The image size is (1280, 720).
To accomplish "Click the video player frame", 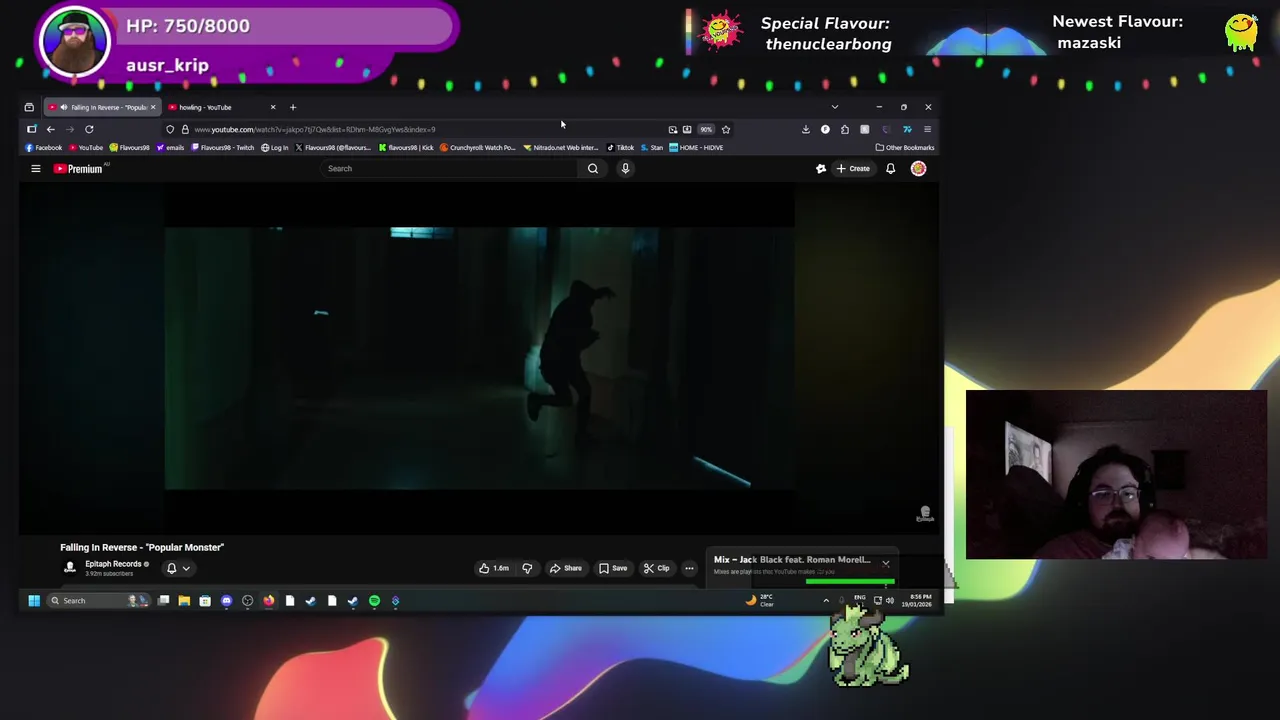I will 480,358.
